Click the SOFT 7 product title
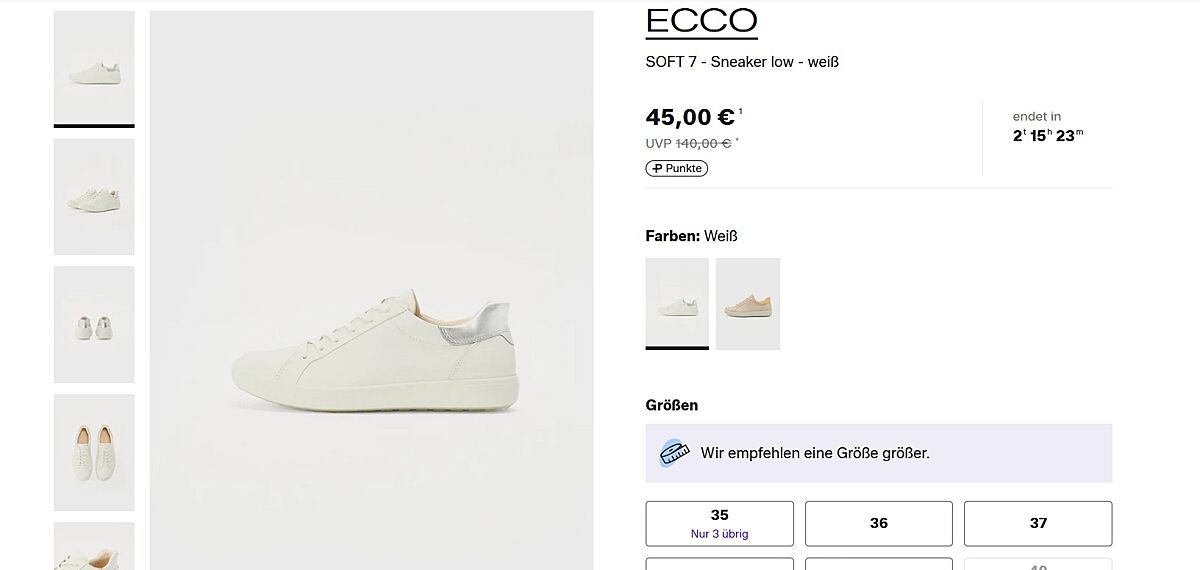This screenshot has width=1200, height=570. [742, 62]
